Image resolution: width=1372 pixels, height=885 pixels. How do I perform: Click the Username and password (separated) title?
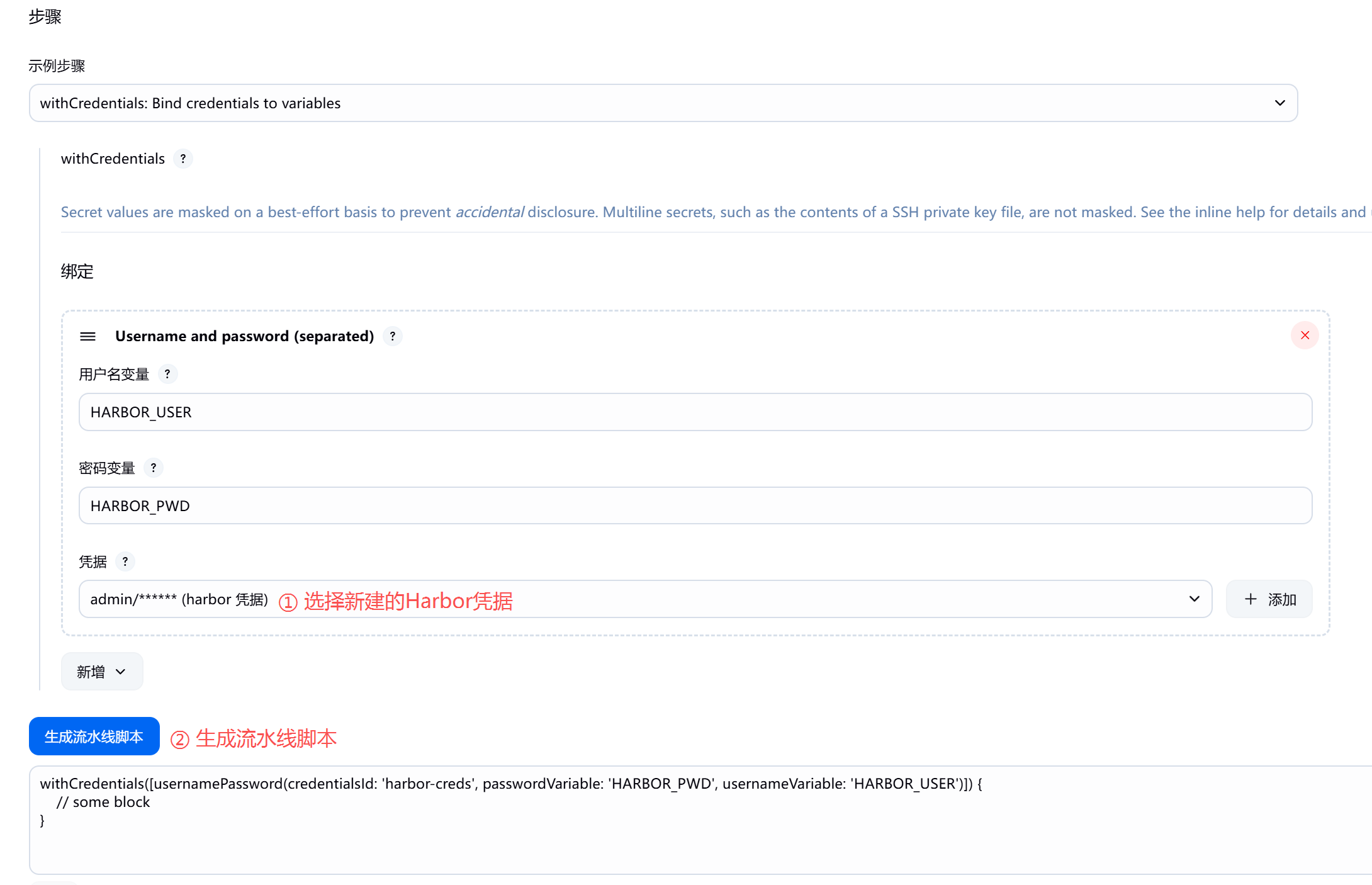244,336
